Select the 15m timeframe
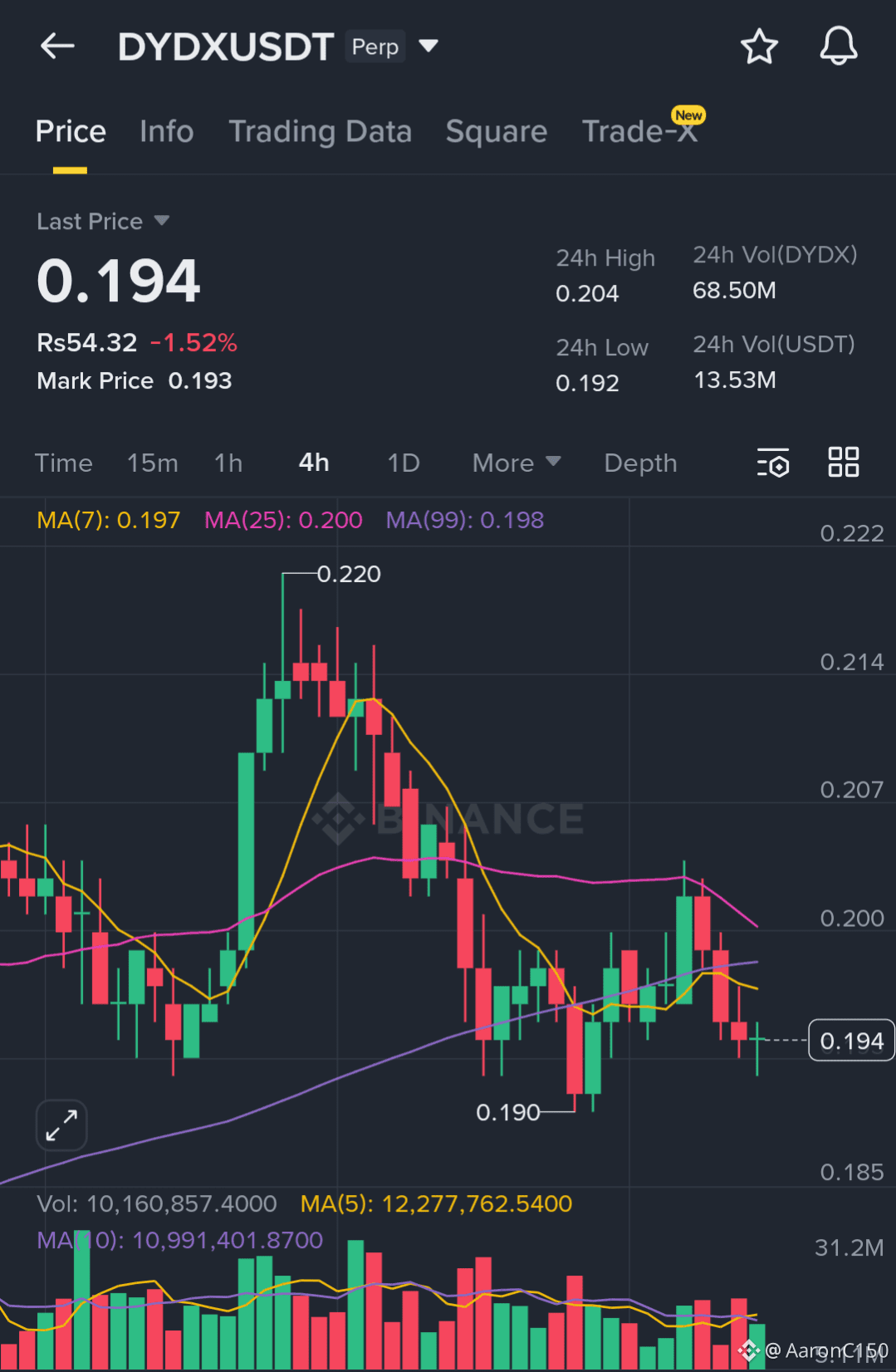This screenshot has height=1372, width=896. (153, 463)
